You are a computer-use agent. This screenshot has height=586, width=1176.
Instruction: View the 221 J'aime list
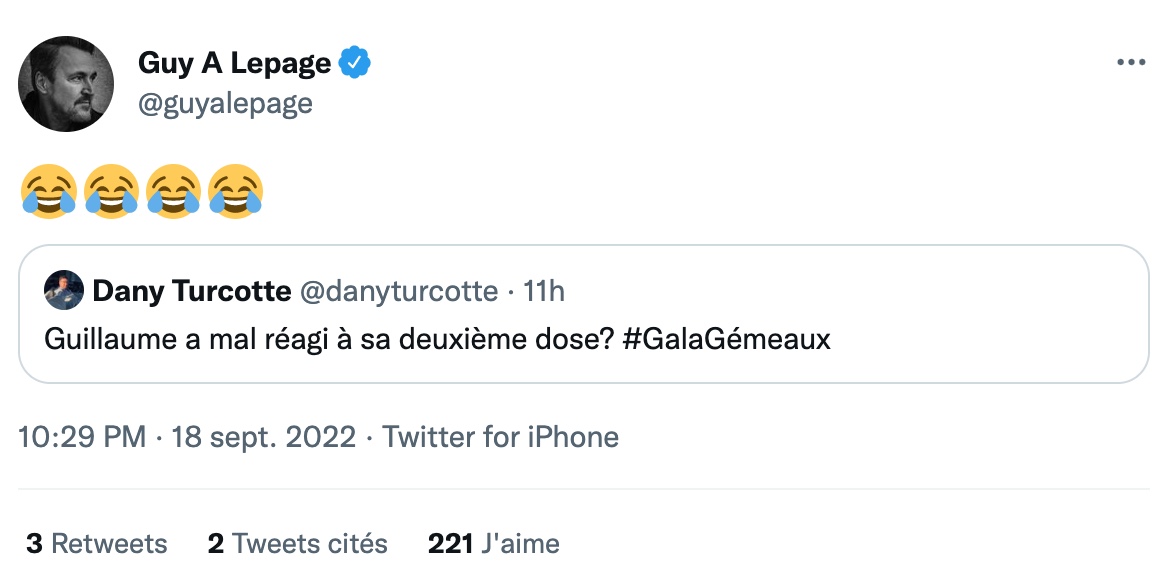[494, 543]
